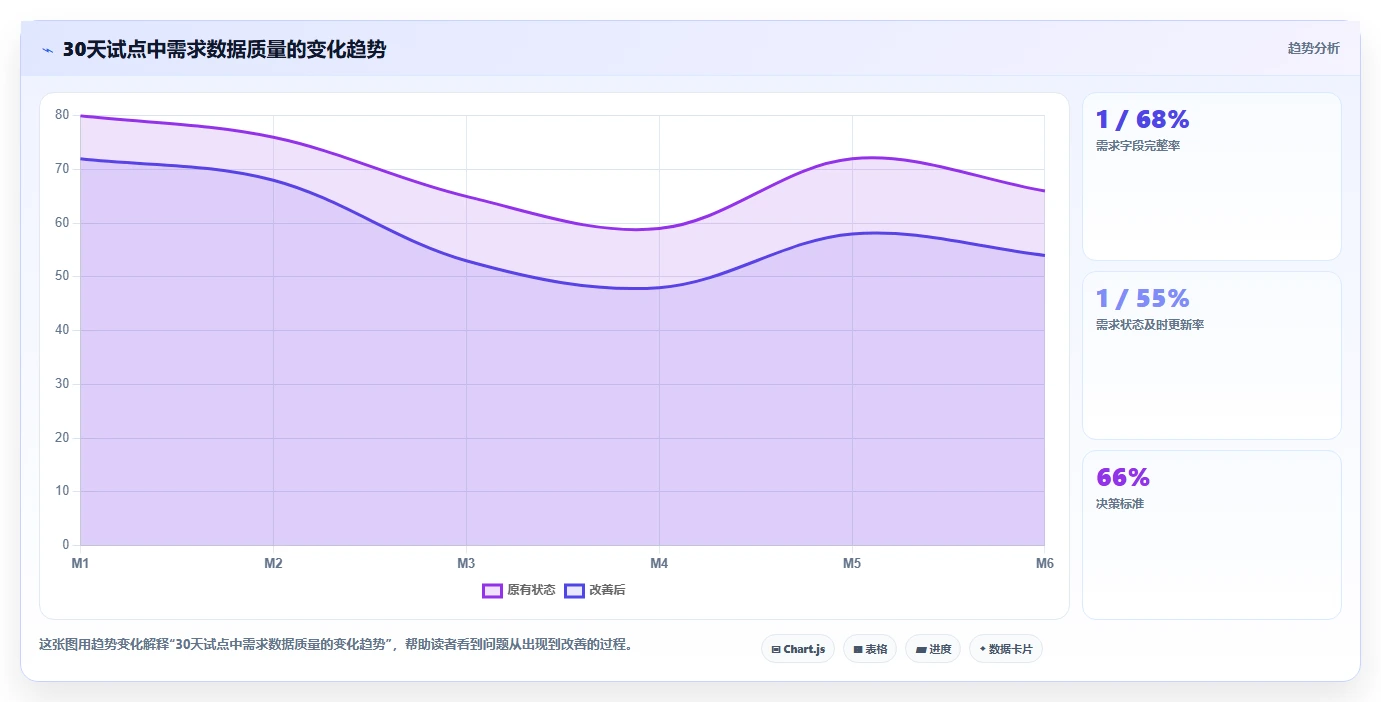Select the 进度 tag
The width and height of the screenshot is (1381, 702).
pos(933,649)
